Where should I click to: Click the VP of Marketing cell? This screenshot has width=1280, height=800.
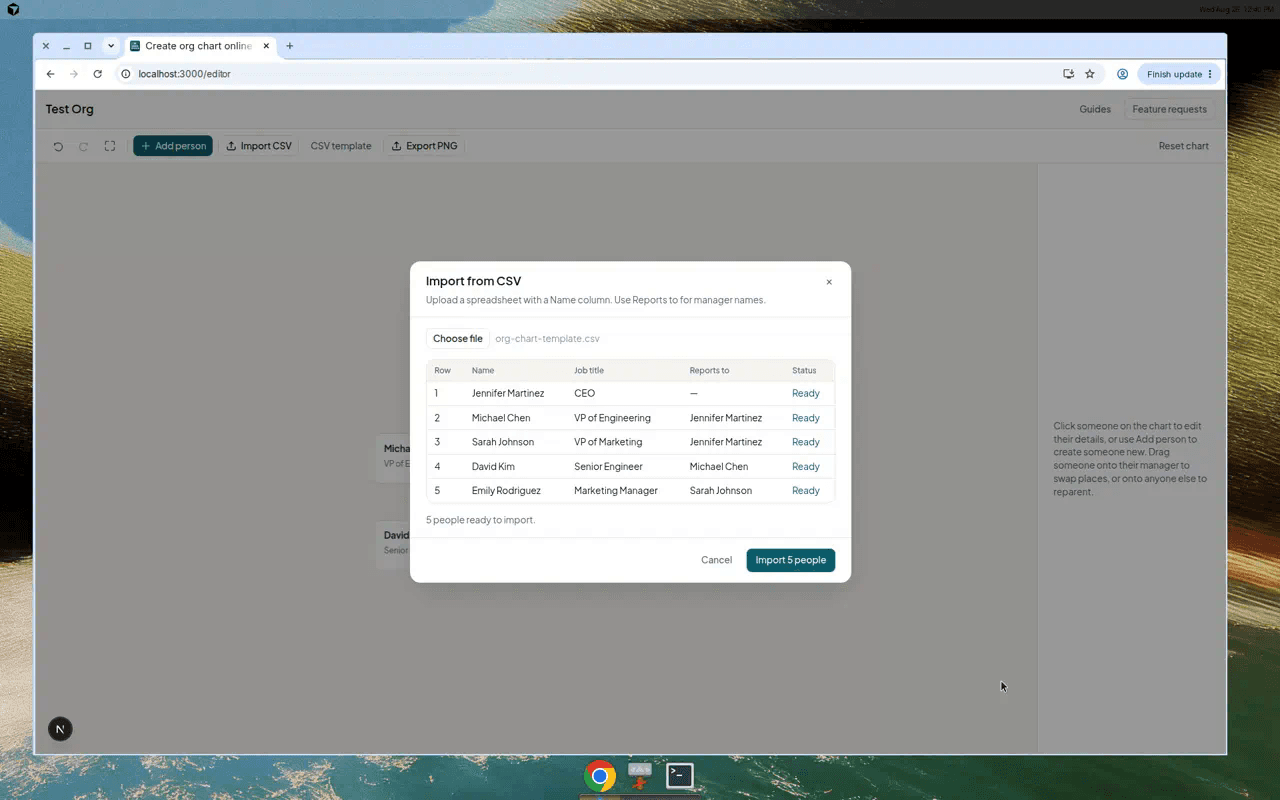point(608,442)
